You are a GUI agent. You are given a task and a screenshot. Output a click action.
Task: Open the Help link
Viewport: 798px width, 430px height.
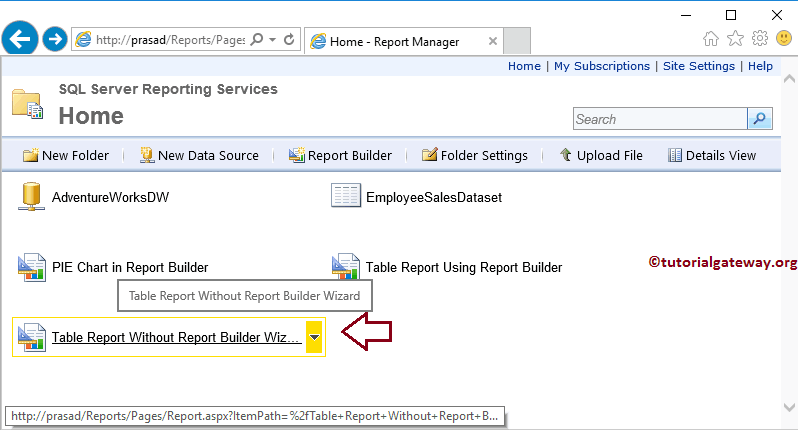pyautogui.click(x=760, y=66)
